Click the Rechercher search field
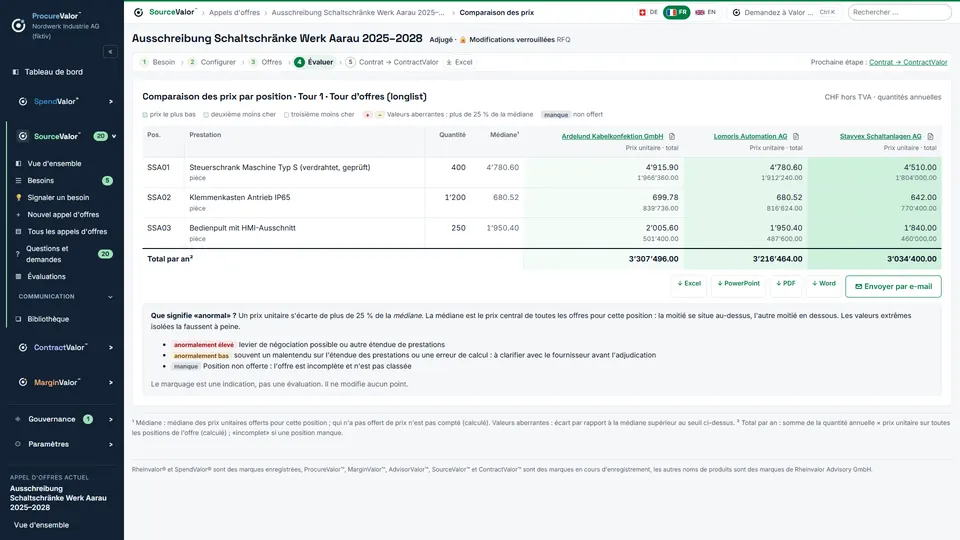960x540 pixels. click(899, 12)
